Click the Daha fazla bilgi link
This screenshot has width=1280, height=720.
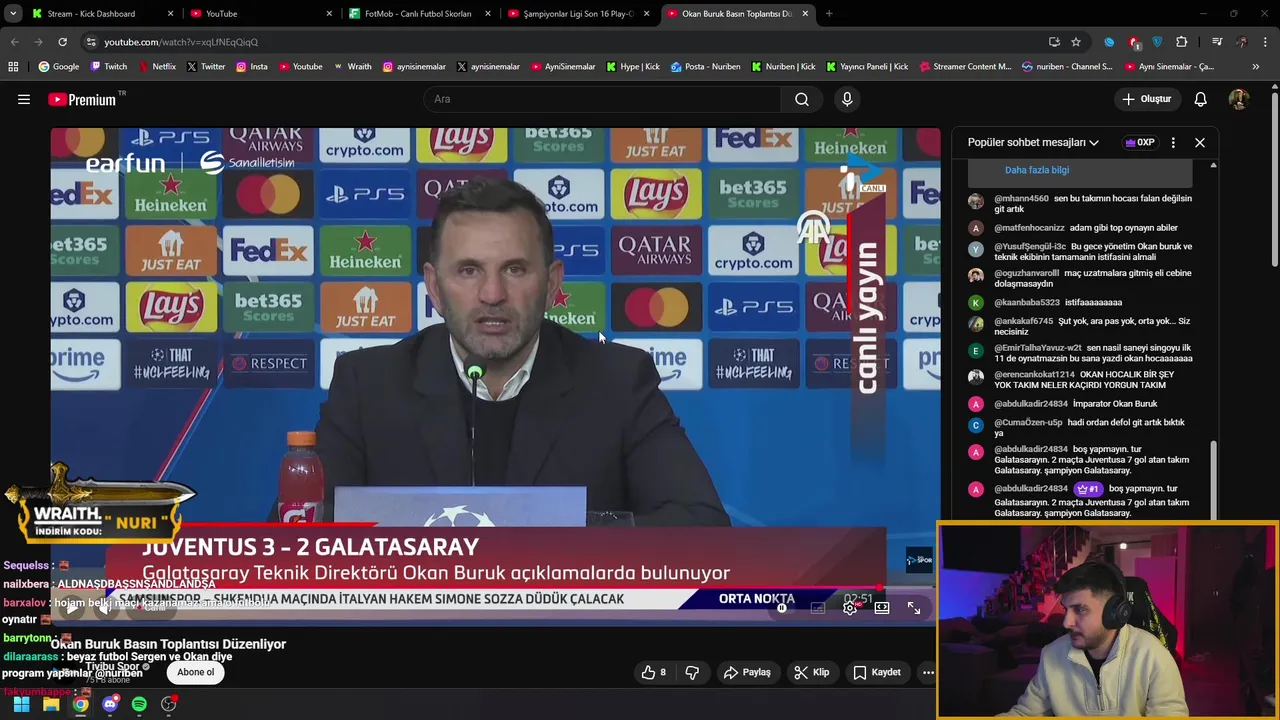1037,170
